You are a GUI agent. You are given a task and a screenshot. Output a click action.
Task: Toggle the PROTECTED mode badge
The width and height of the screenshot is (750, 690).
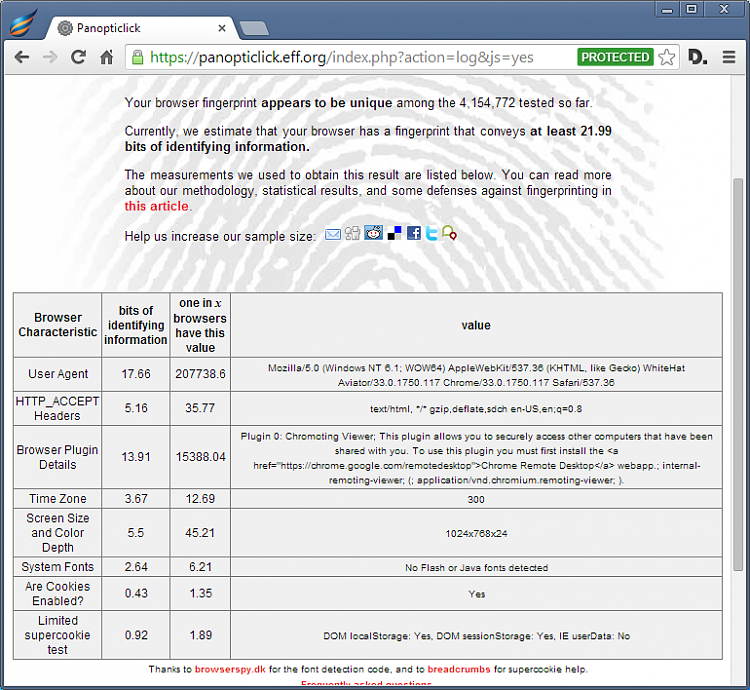[x=615, y=57]
